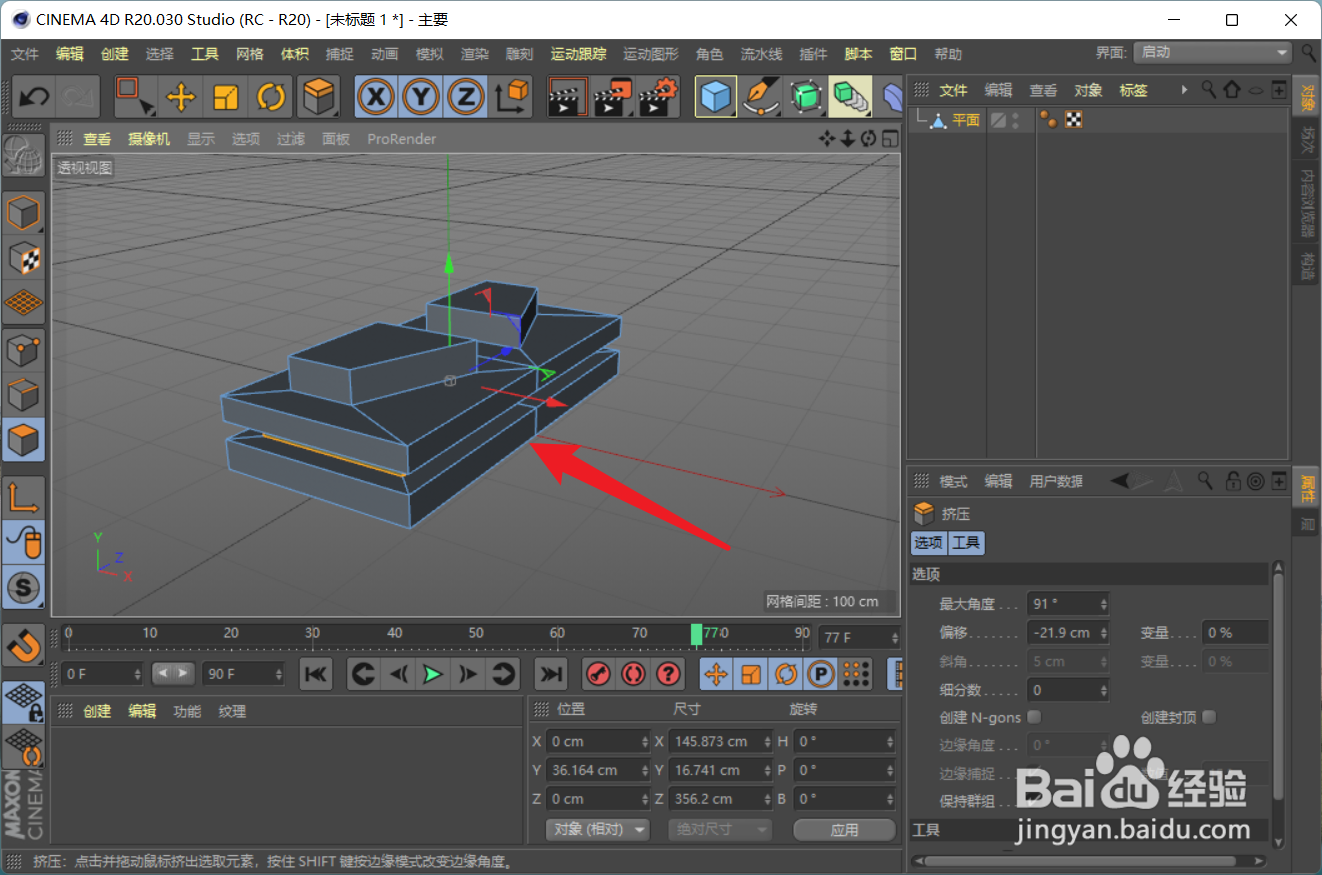The image size is (1322, 875).
Task: Switch to model mode in the left toolbar
Action: click(x=23, y=212)
